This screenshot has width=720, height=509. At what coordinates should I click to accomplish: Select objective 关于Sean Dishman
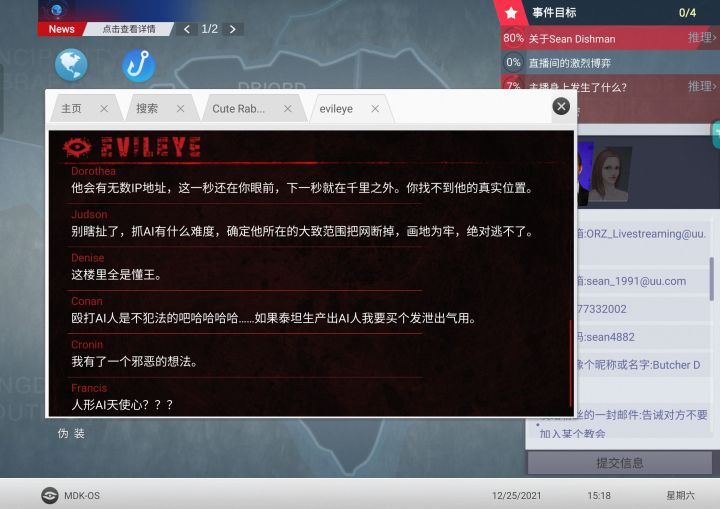610,39
